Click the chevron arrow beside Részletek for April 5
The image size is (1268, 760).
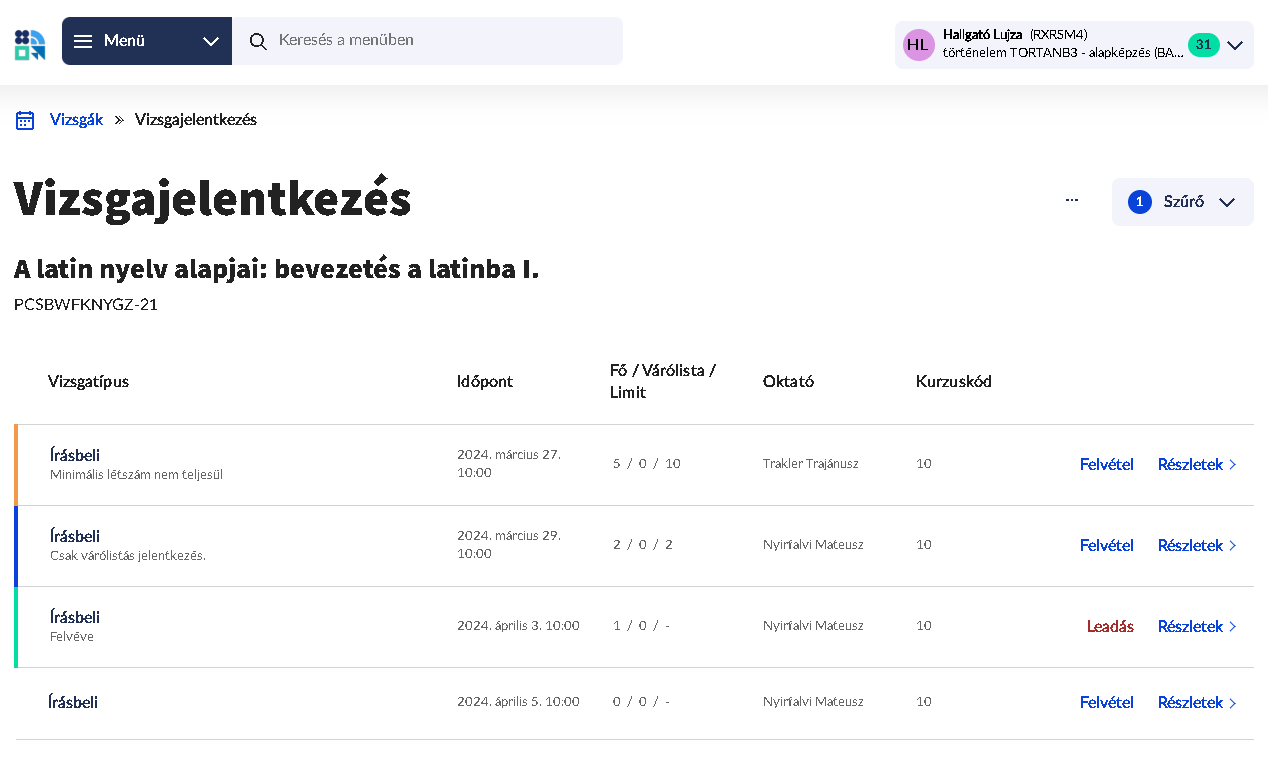[x=1235, y=703]
